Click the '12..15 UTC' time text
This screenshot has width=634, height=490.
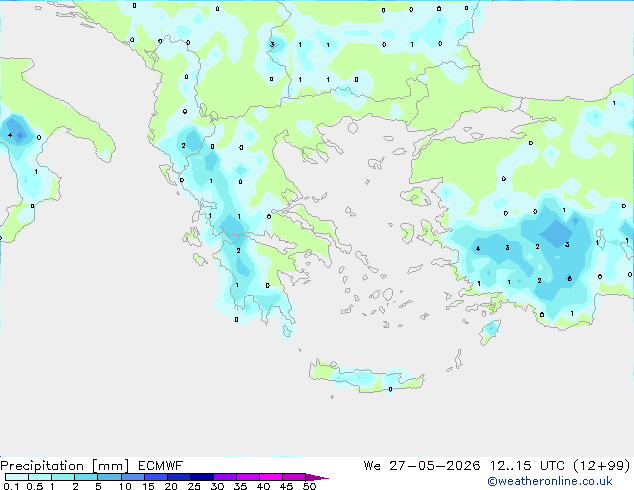pos(527,466)
